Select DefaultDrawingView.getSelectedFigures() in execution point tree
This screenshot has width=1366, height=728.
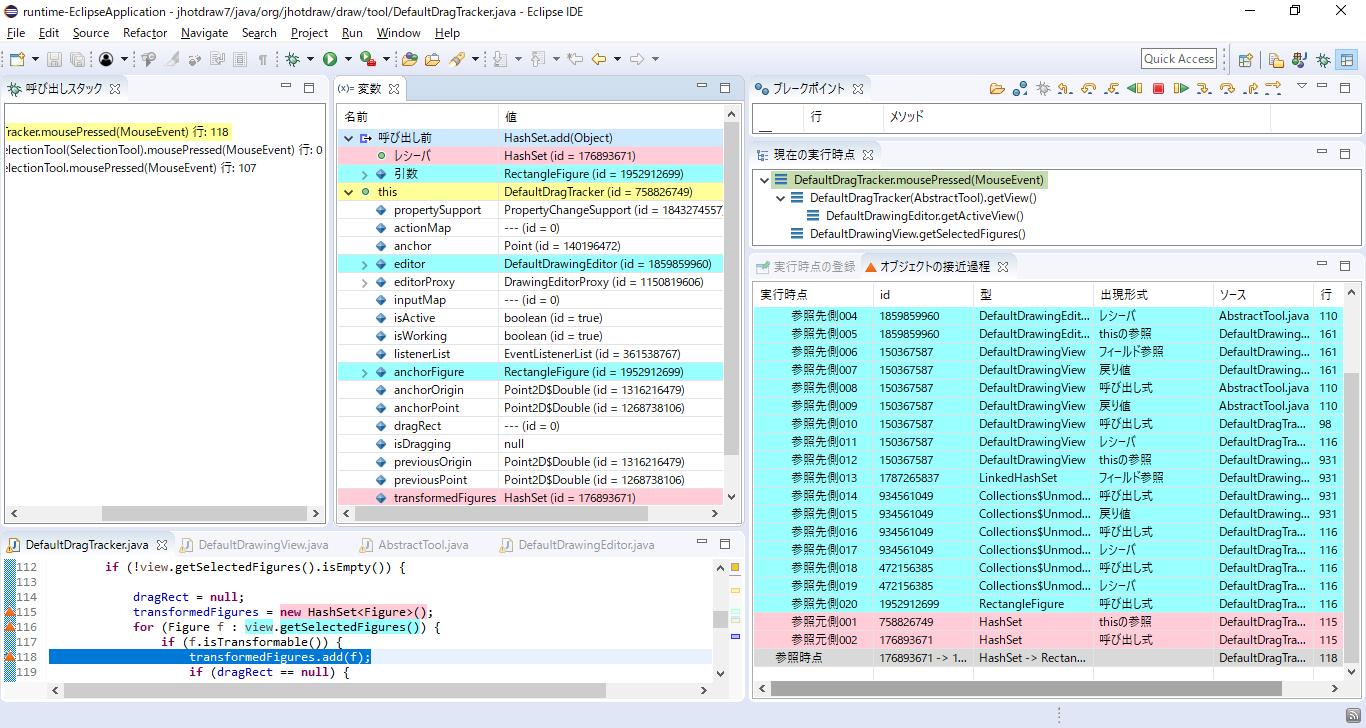pyautogui.click(x=917, y=234)
